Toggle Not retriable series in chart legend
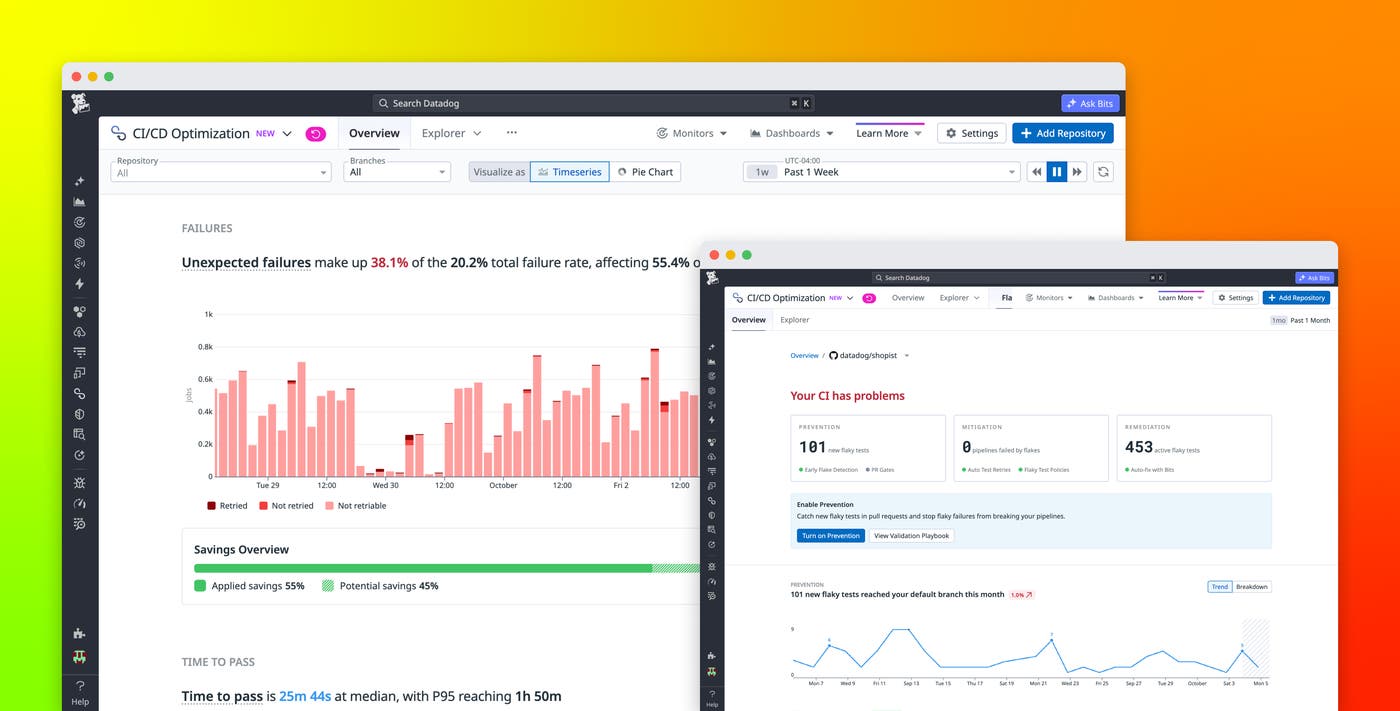 [355, 506]
